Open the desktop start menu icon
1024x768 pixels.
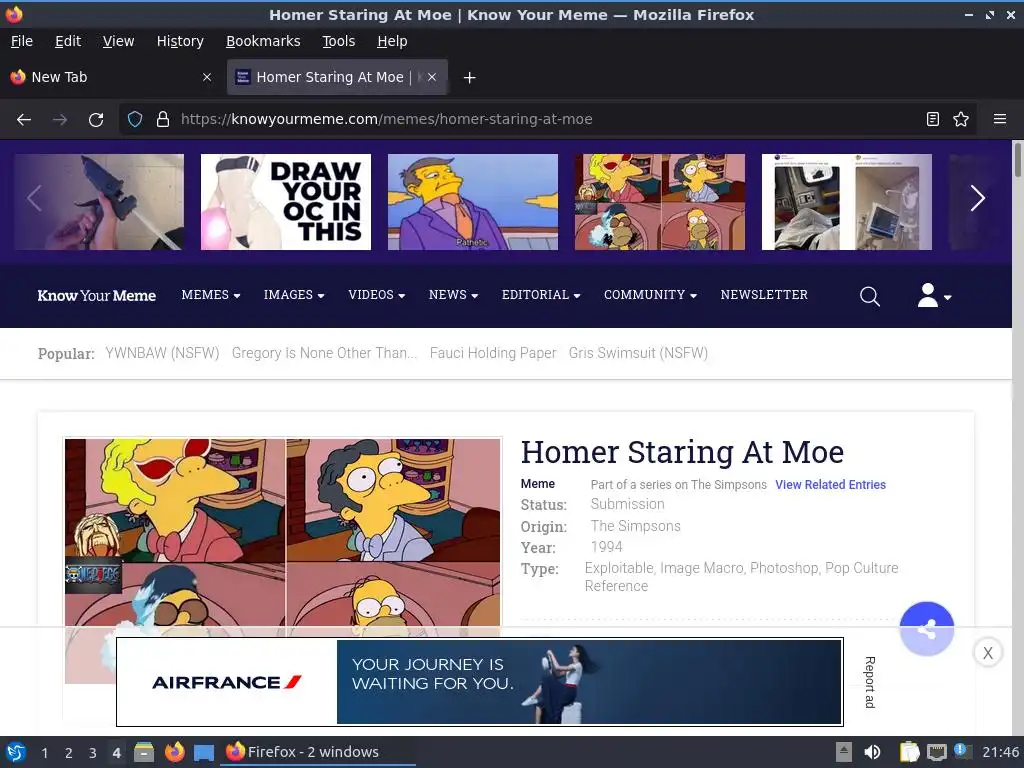16,752
